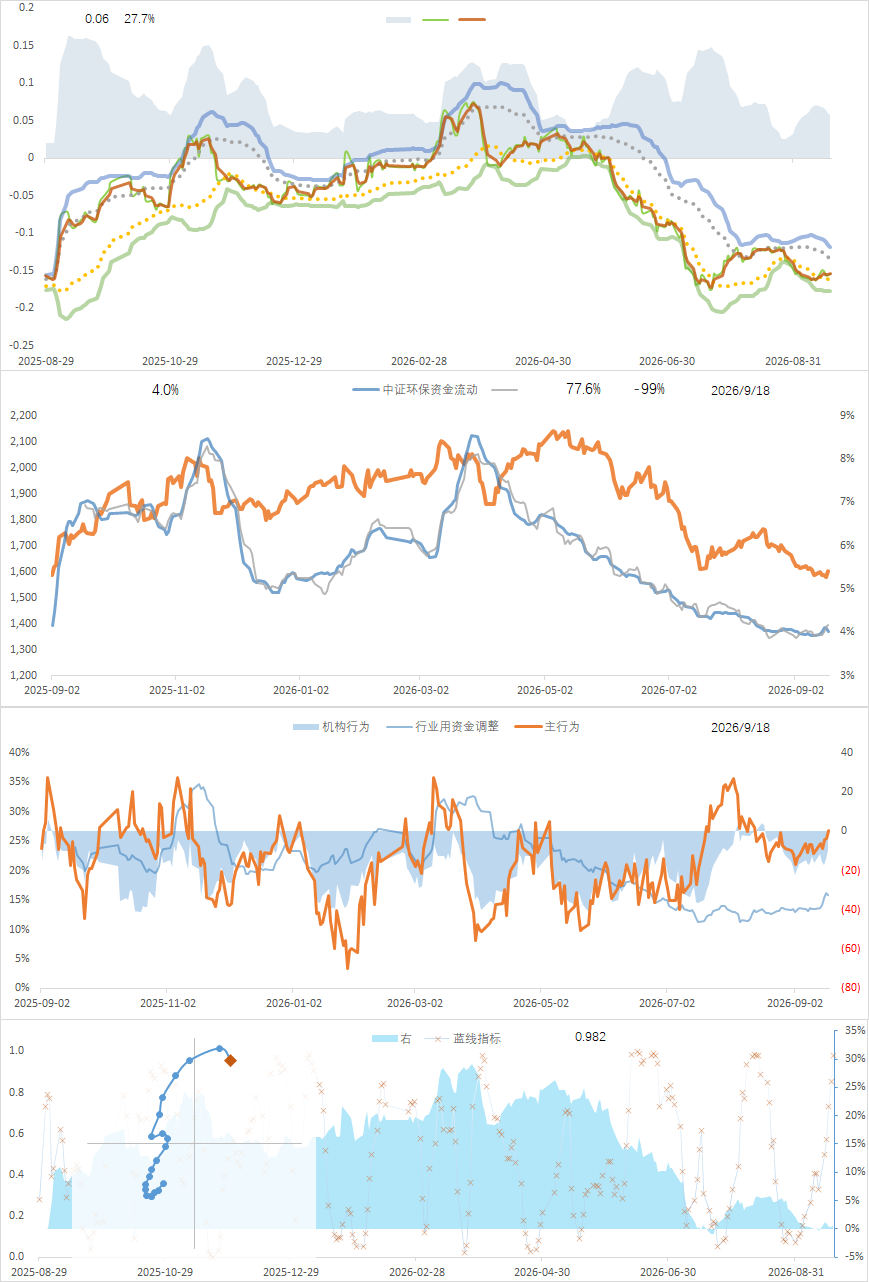Select the 2026-02-28 axis label in top chart

pyautogui.click(x=419, y=360)
